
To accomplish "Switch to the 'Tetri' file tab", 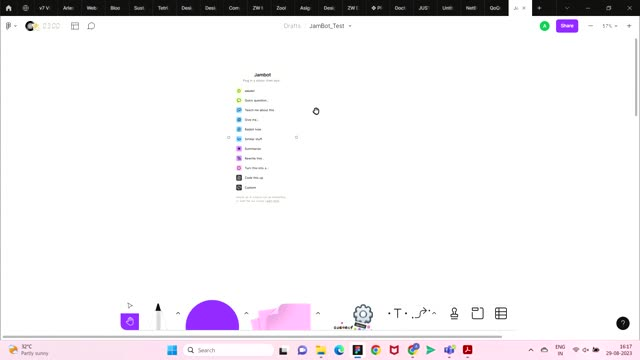I will pyautogui.click(x=163, y=8).
